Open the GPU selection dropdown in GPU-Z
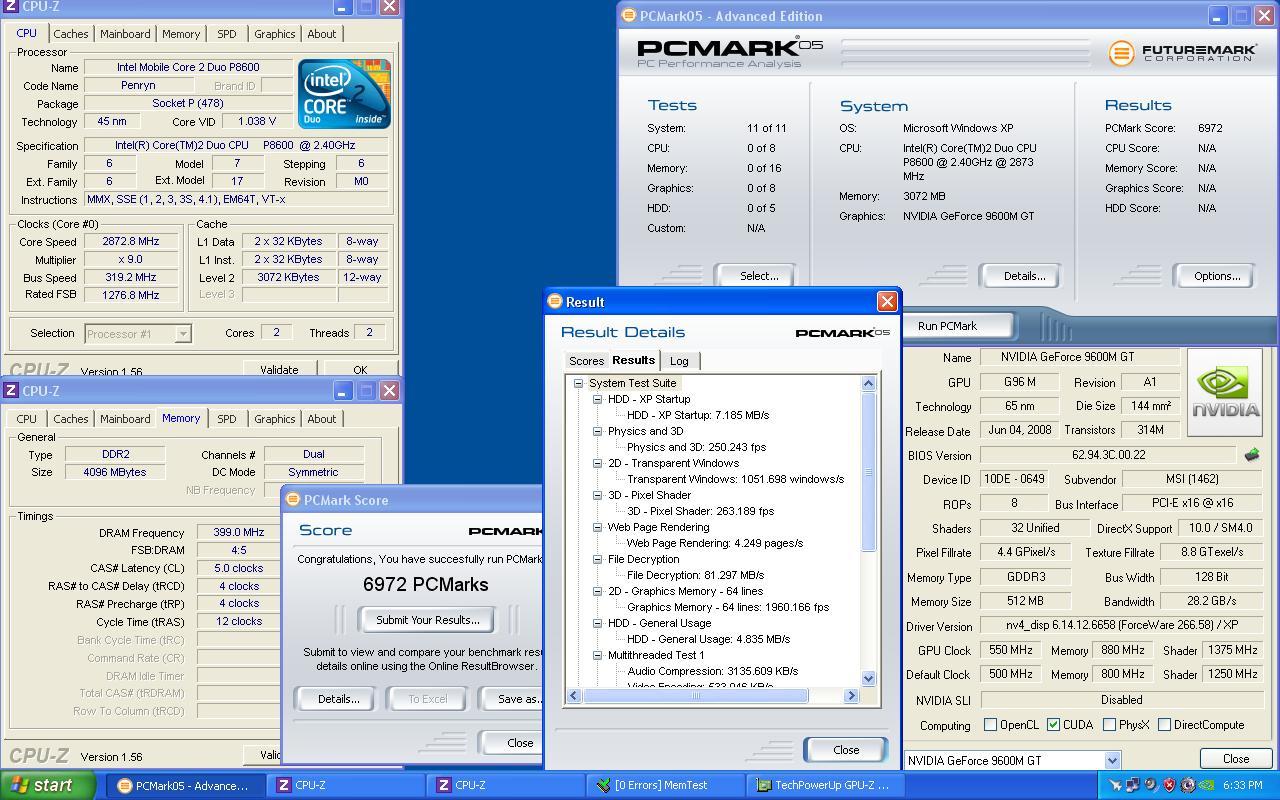The width and height of the screenshot is (1280, 800). (x=1111, y=761)
